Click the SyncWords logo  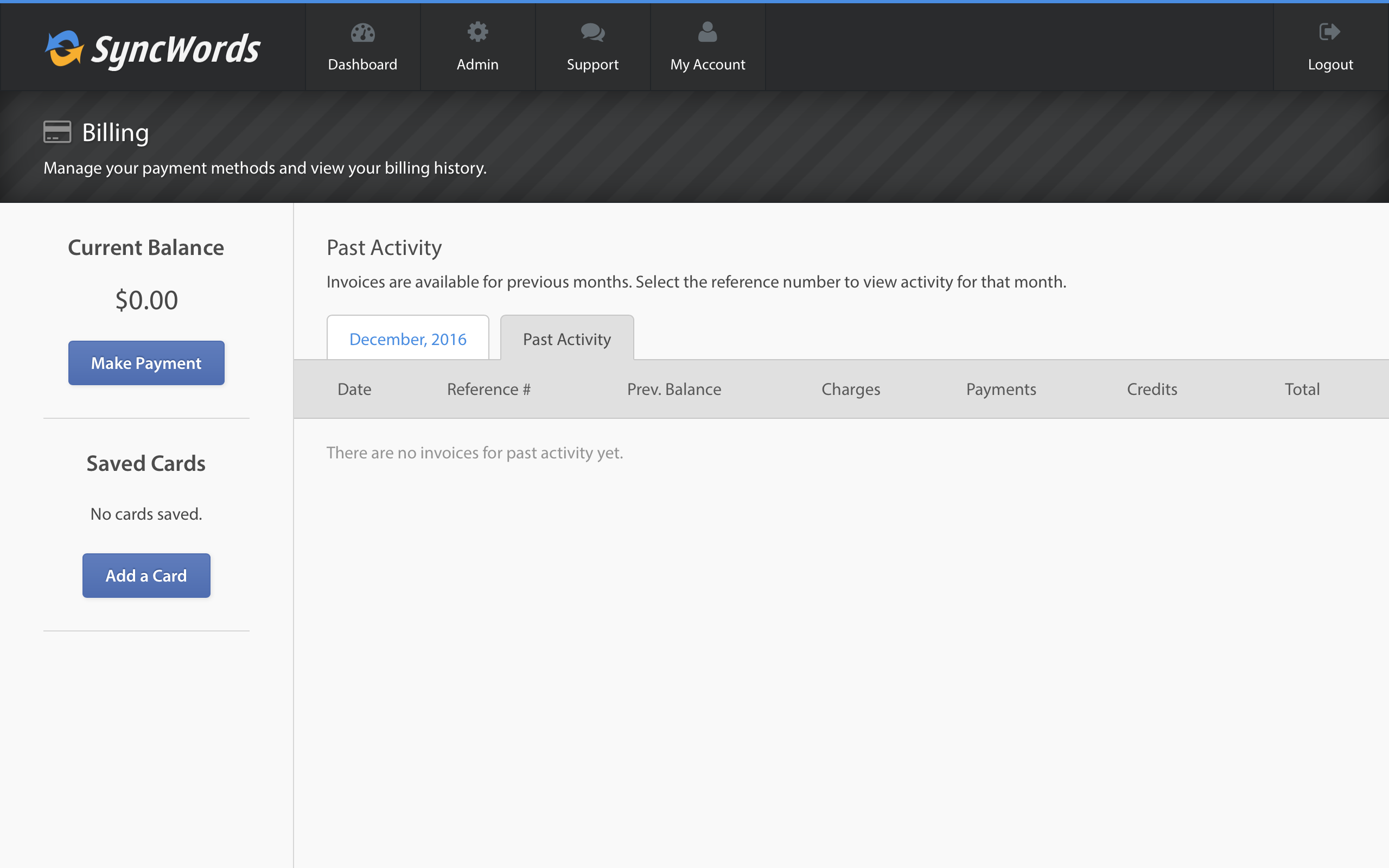(x=152, y=49)
